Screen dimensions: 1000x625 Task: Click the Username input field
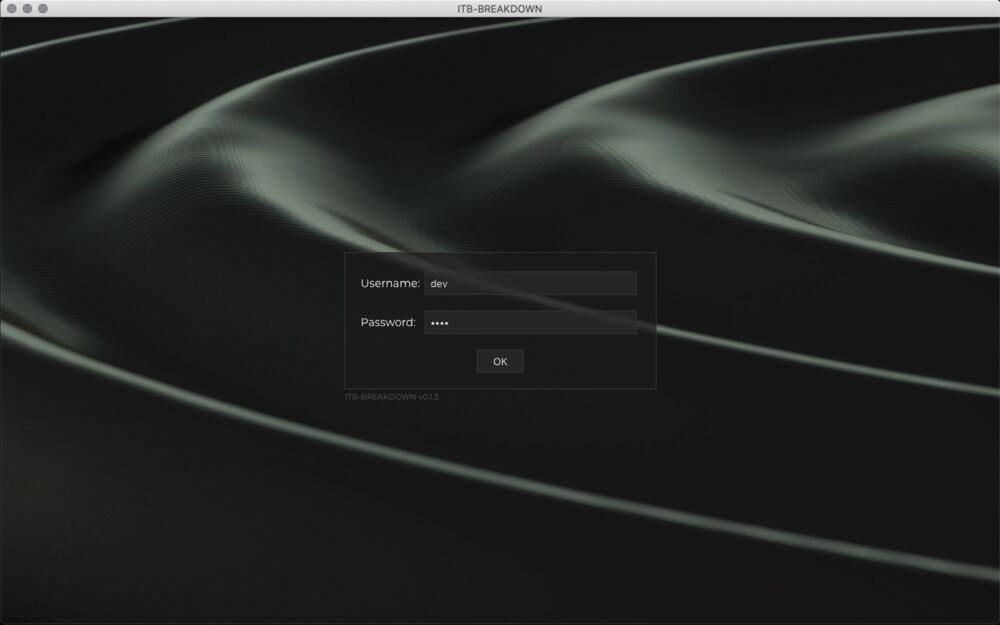530,283
